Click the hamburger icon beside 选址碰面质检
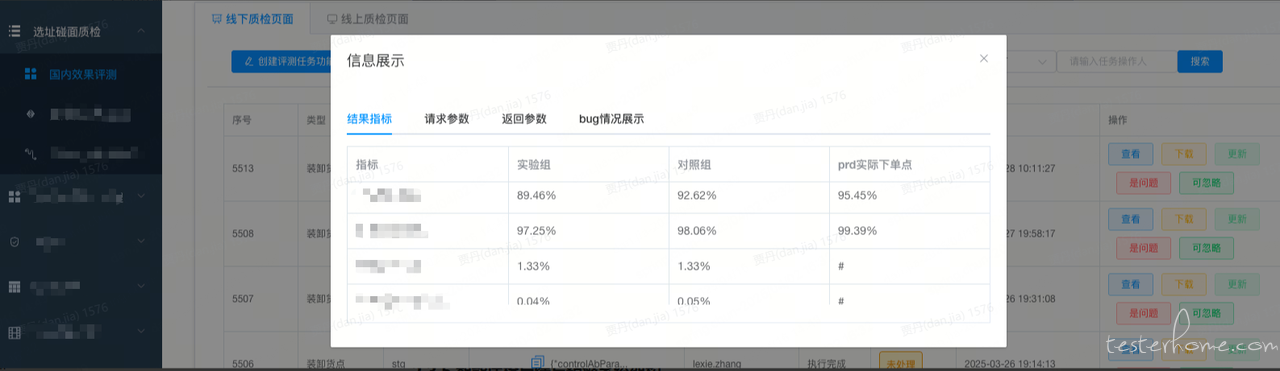Screen dimensions: 1280x371 pos(14,32)
